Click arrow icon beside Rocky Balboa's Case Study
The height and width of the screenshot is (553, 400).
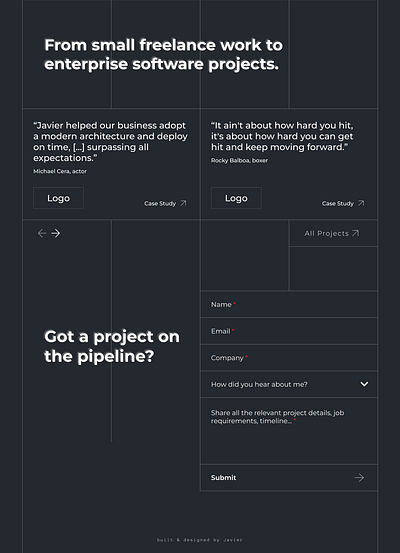coord(361,203)
